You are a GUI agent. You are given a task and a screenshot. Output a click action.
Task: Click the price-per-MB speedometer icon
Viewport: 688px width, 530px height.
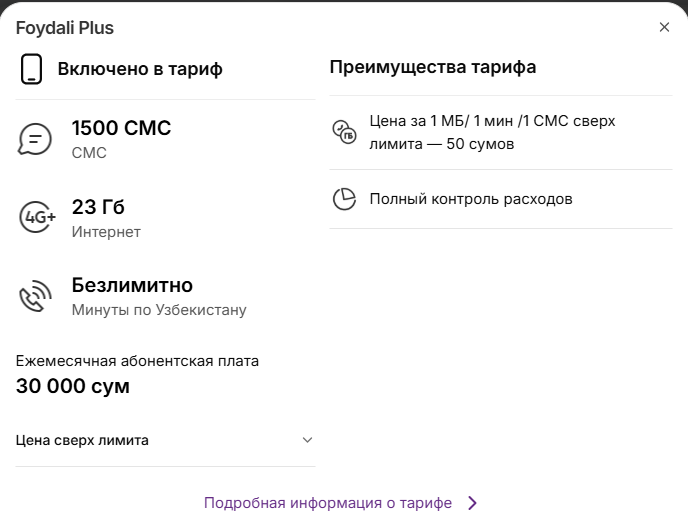344,131
